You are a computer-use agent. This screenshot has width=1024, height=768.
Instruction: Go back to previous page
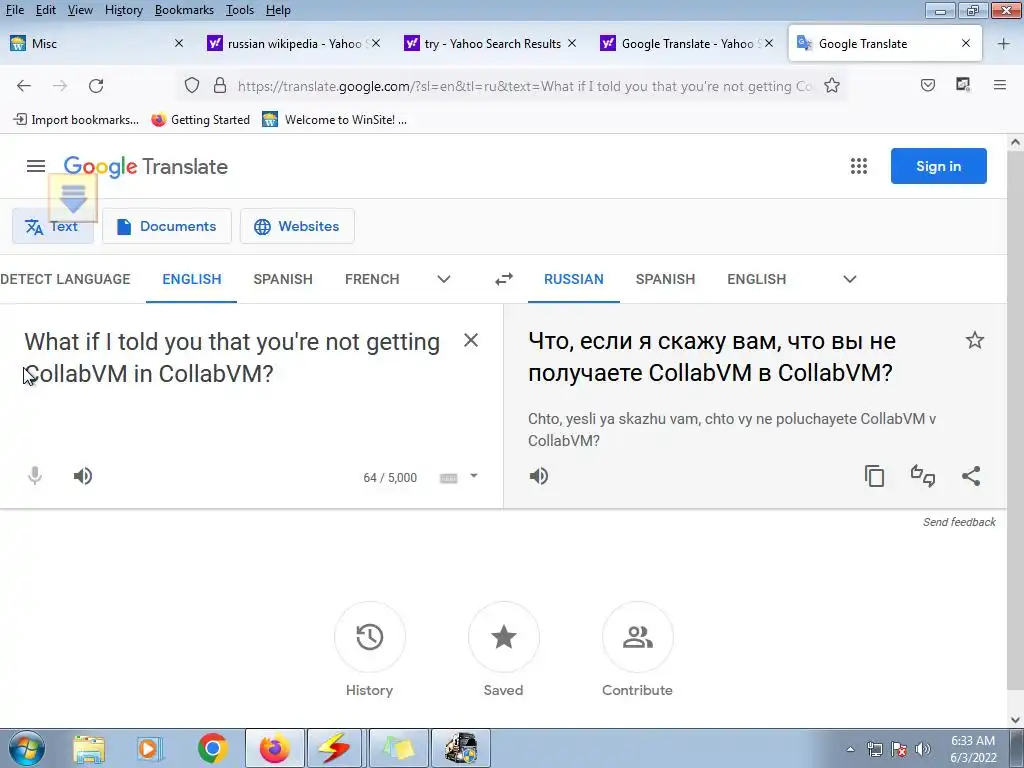coord(24,86)
